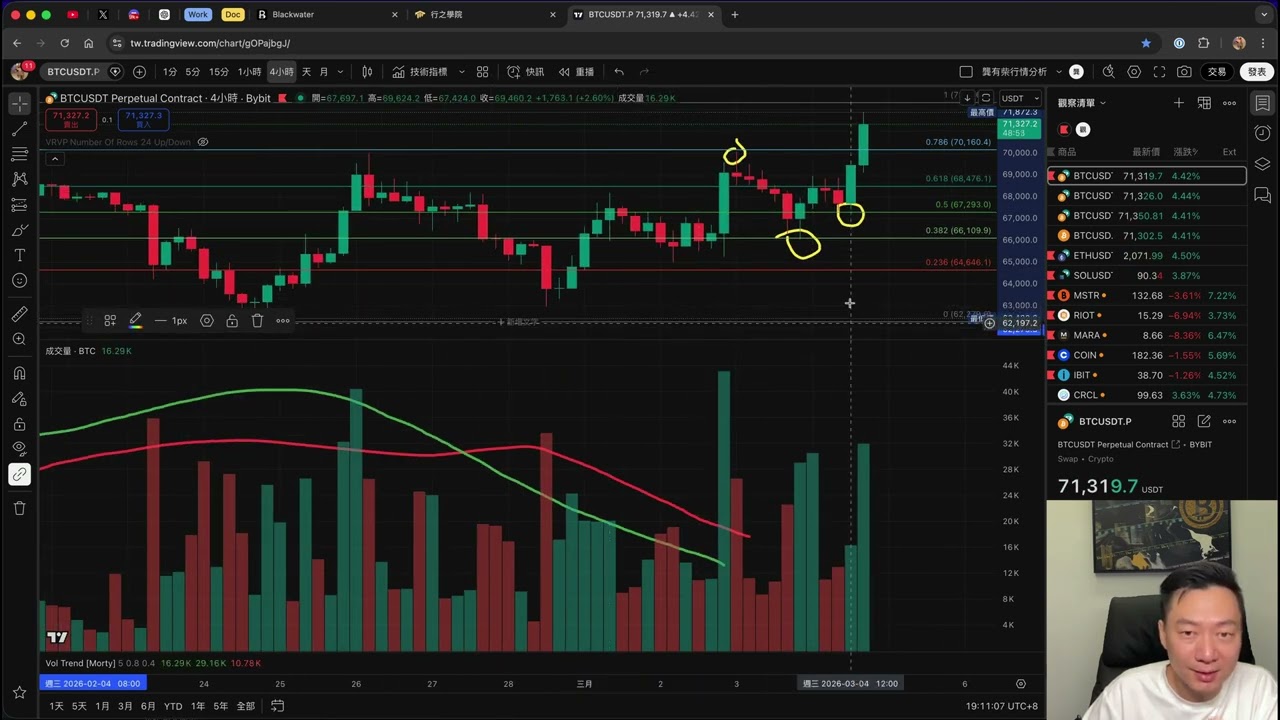Open watchlist advanced view table icon
The height and width of the screenshot is (720, 1280).
(1204, 103)
